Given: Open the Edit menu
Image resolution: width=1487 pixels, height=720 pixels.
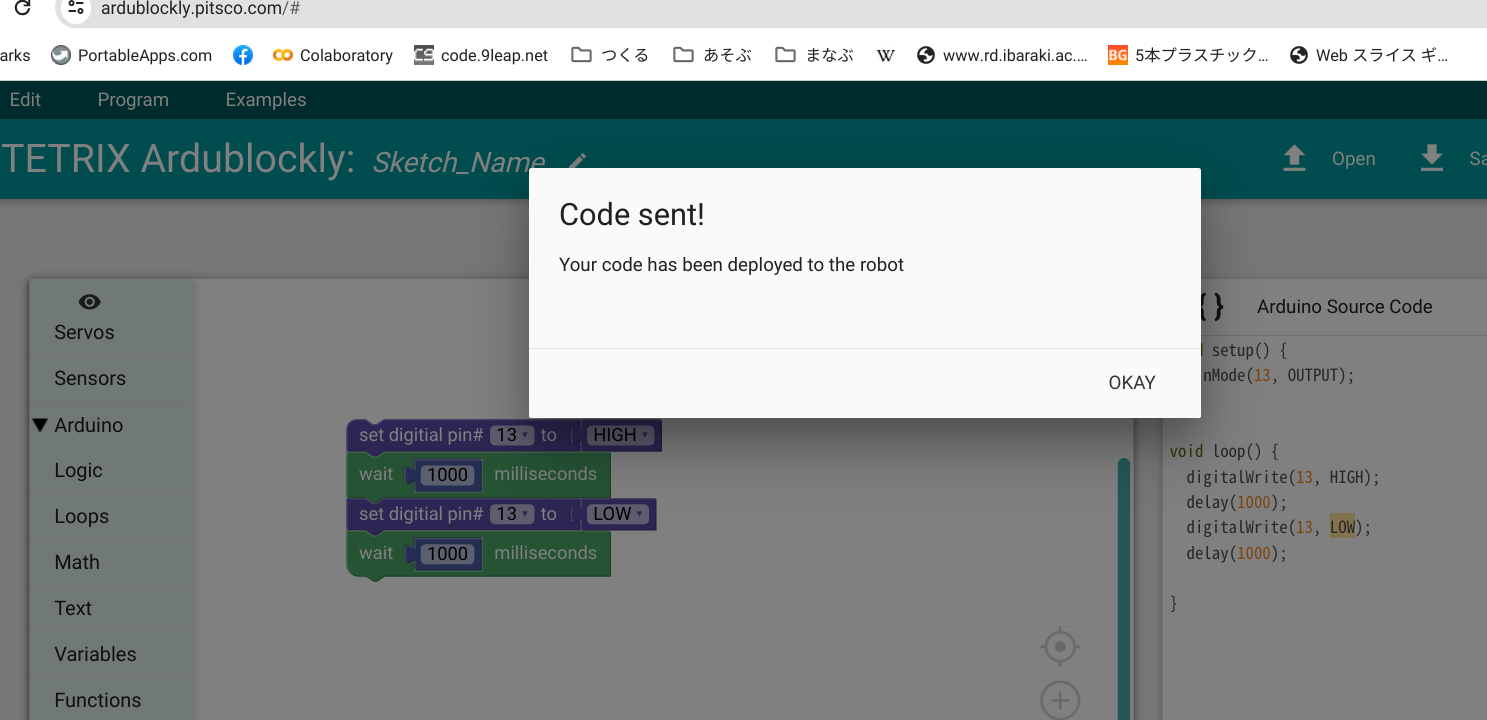Looking at the screenshot, I should [25, 99].
